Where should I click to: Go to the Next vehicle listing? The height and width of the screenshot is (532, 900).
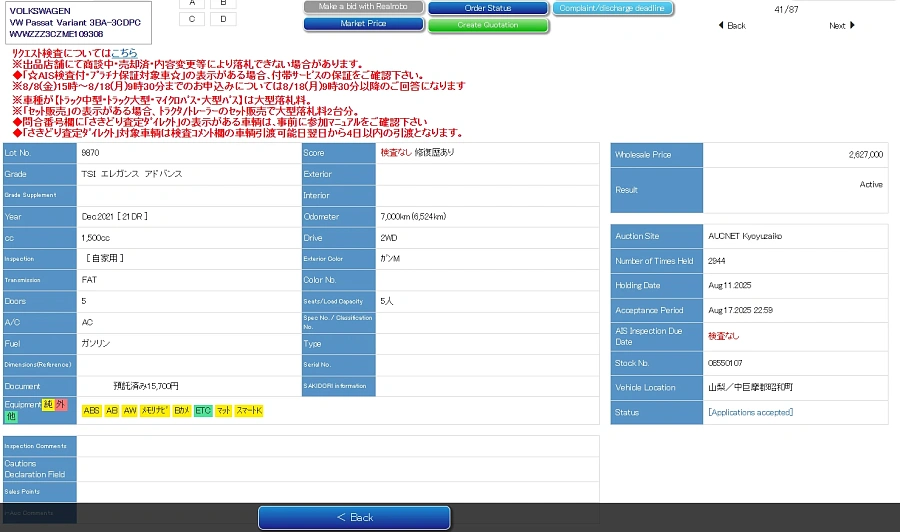tap(842, 25)
